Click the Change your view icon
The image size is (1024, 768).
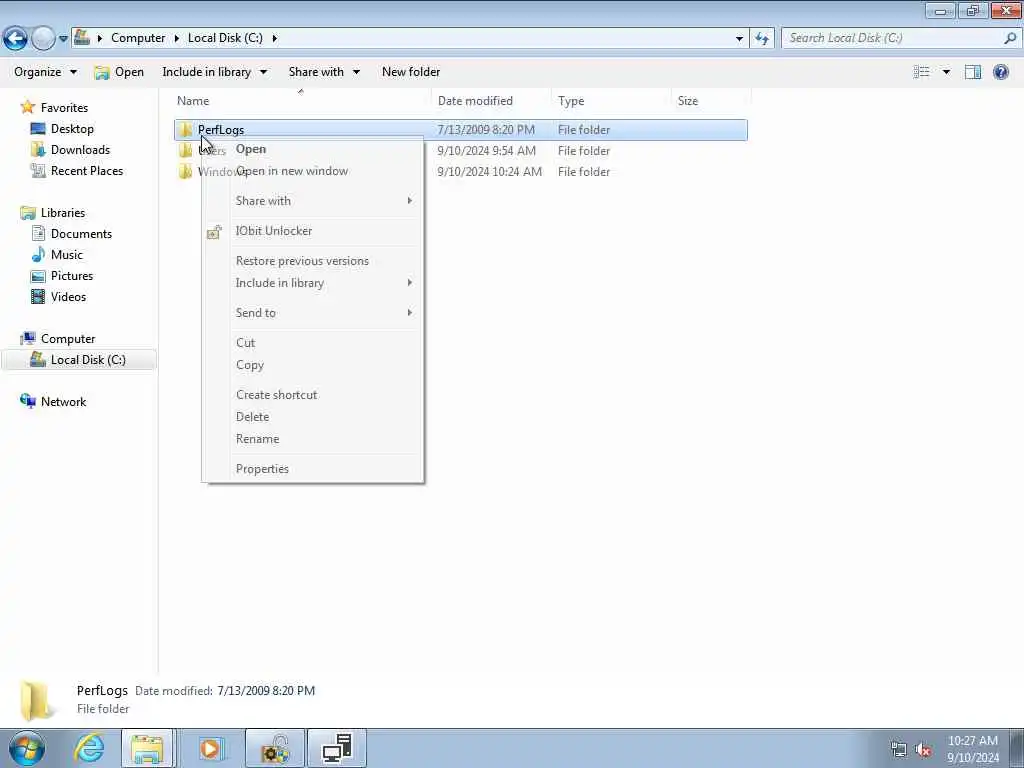pyautogui.click(x=921, y=72)
